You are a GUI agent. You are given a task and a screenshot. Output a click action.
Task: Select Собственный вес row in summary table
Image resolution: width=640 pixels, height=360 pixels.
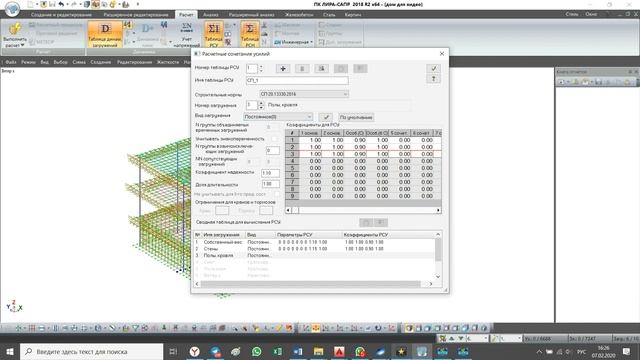[314, 242]
